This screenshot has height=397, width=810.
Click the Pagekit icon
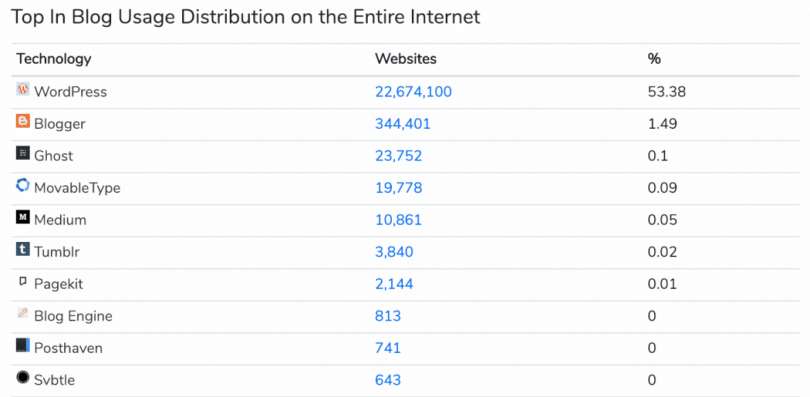point(23,281)
